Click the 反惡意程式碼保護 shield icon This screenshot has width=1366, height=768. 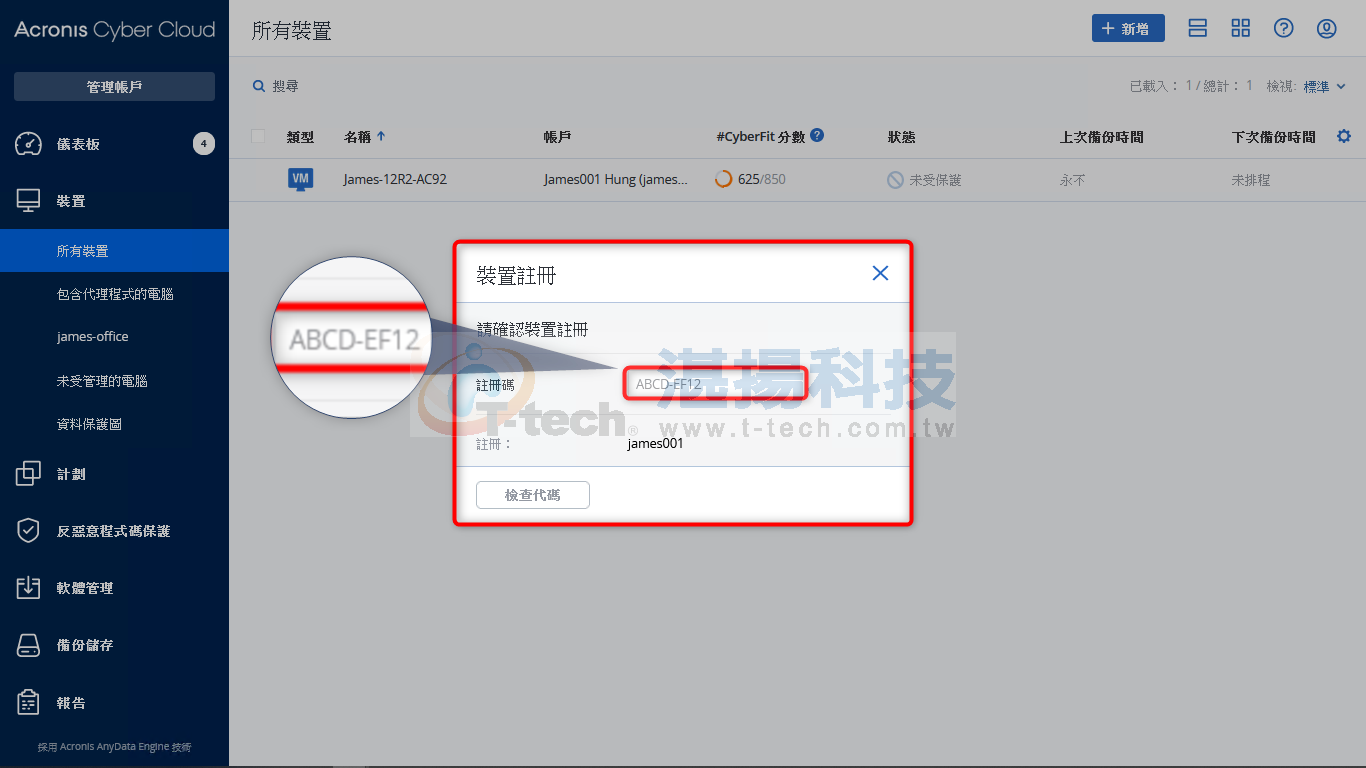point(28,531)
